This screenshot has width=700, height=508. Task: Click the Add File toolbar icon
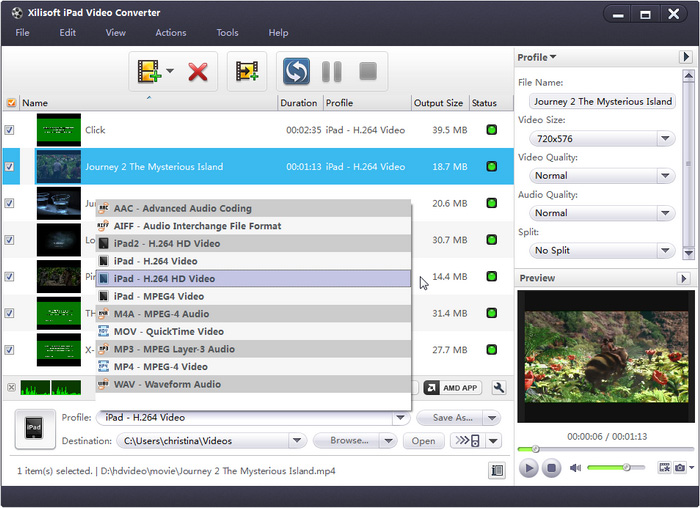pos(149,71)
